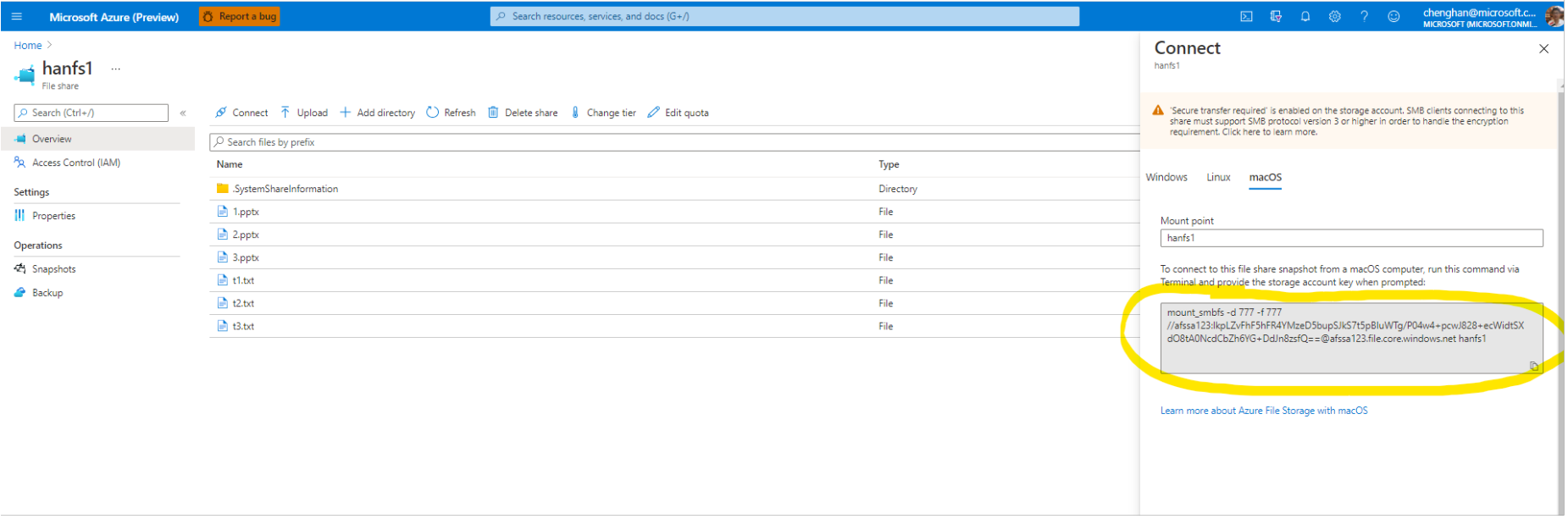Close the Connect panel

pyautogui.click(x=1543, y=49)
